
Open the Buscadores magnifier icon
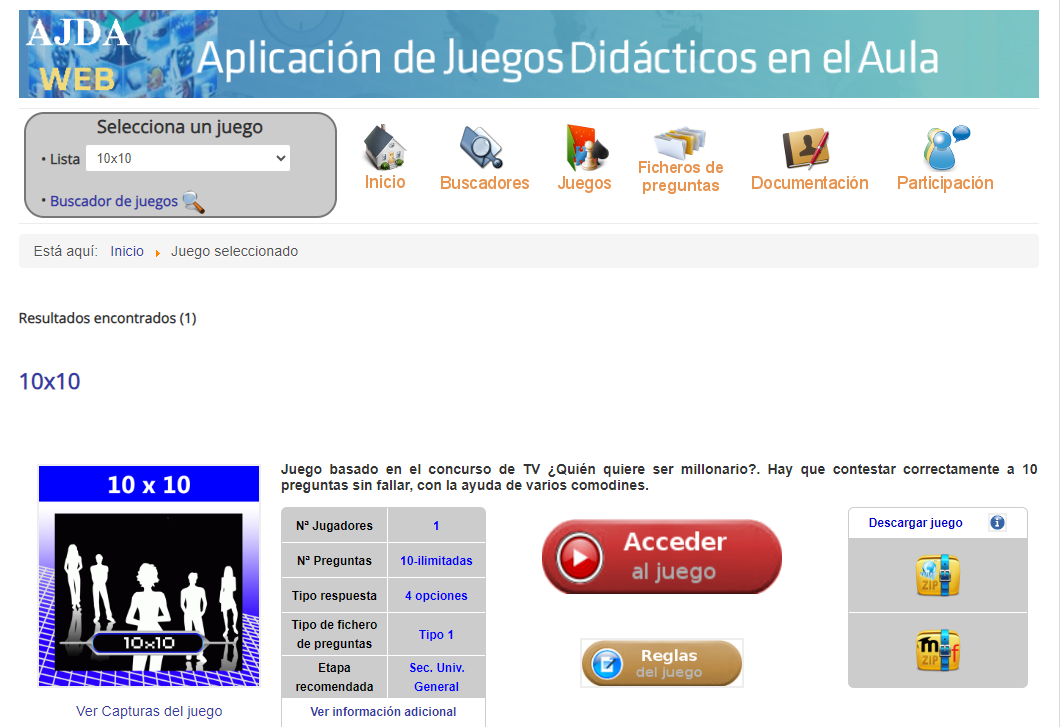[481, 147]
